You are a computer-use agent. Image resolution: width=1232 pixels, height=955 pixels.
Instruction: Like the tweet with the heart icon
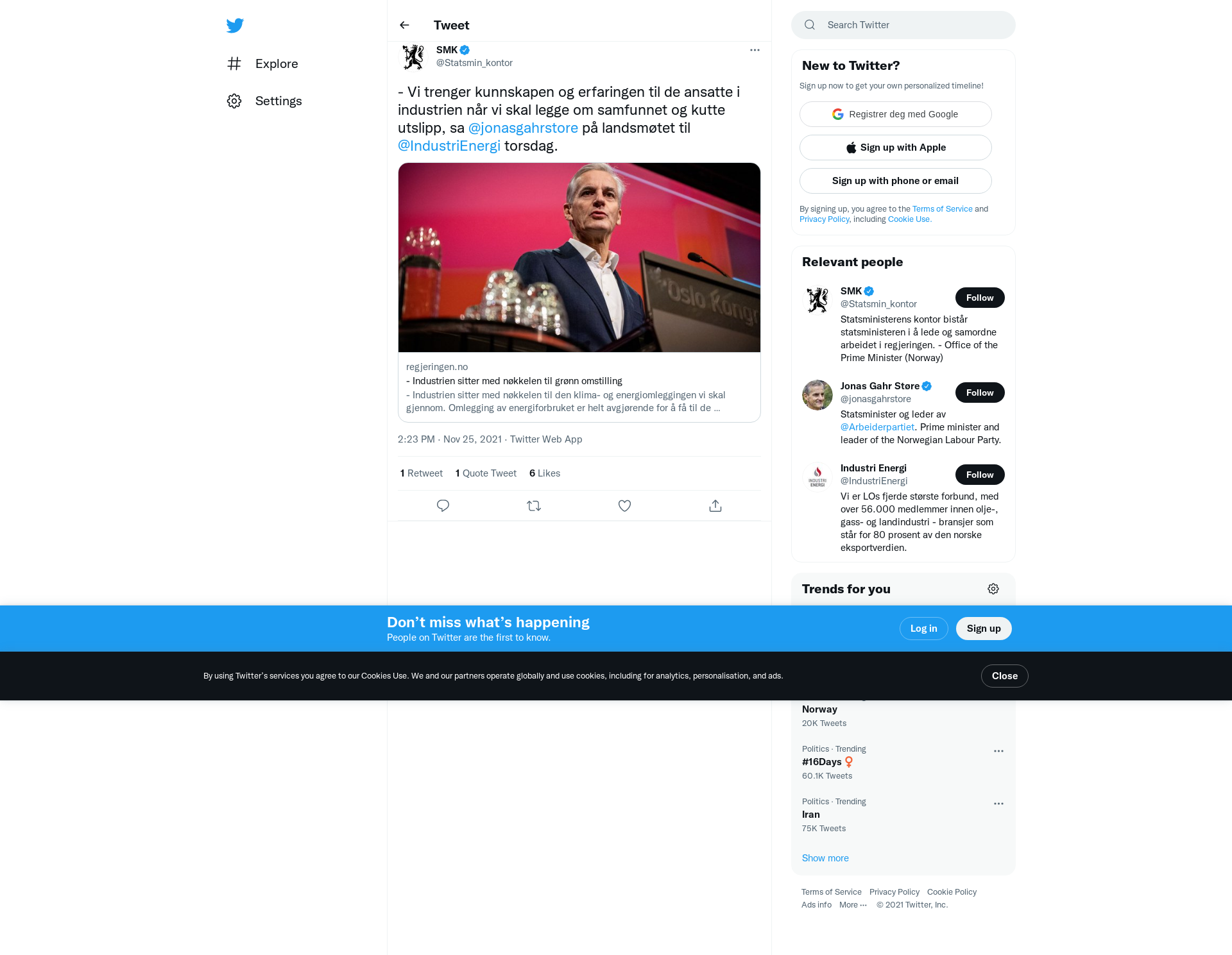[x=624, y=505]
